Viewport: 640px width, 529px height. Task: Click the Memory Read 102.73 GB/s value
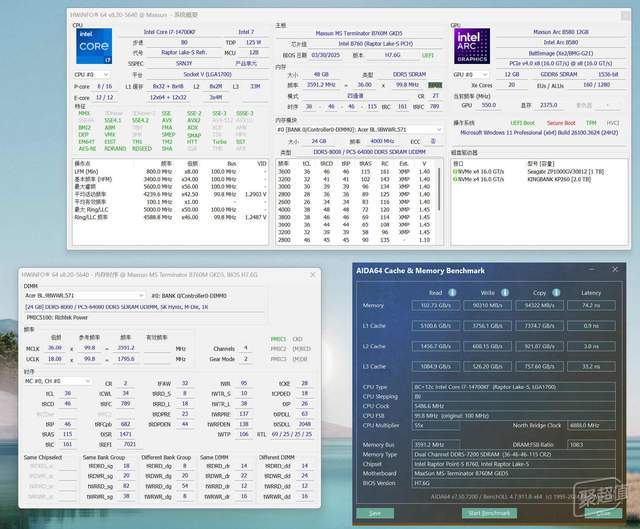(436, 305)
